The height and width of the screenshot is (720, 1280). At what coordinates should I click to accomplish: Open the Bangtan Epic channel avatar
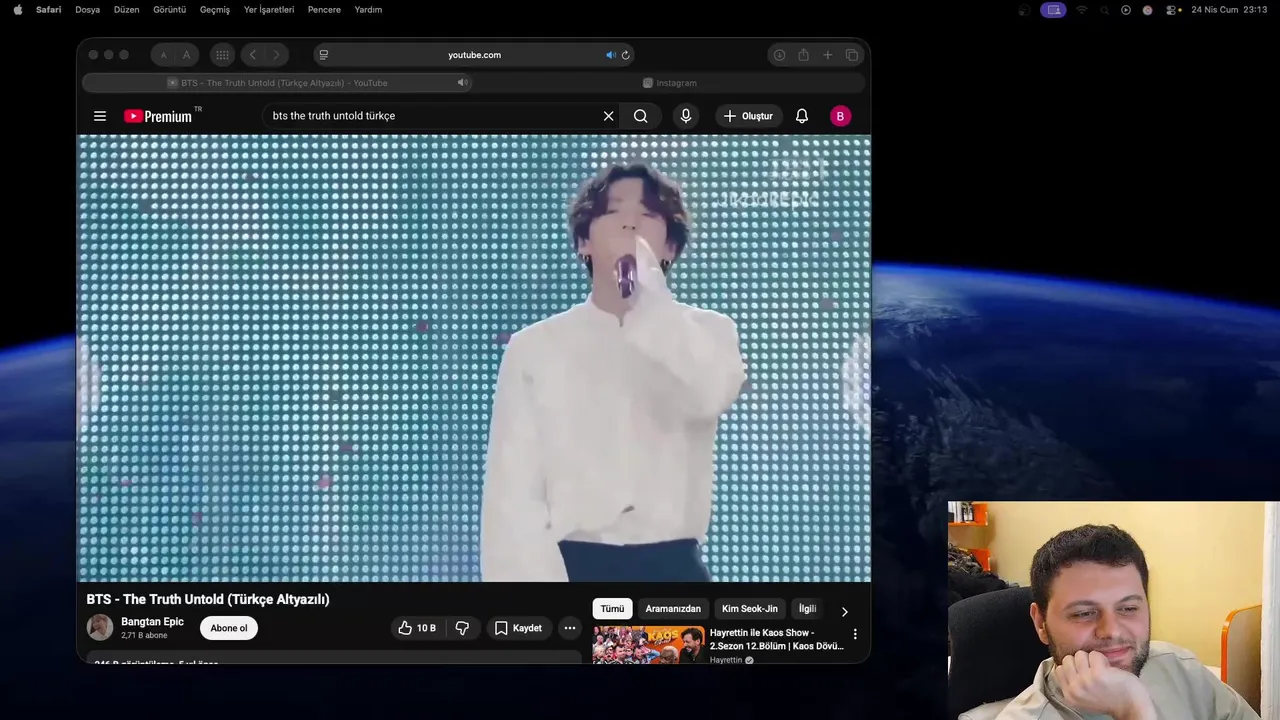click(x=100, y=627)
